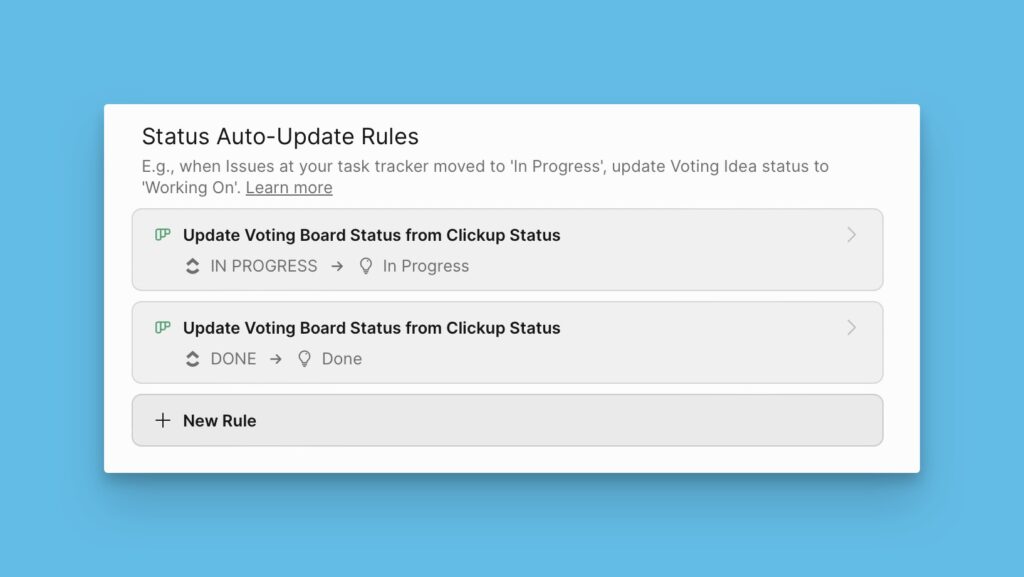Expand the second DONE rule via its chevron
The width and height of the screenshot is (1024, 577).
pyautogui.click(x=852, y=327)
